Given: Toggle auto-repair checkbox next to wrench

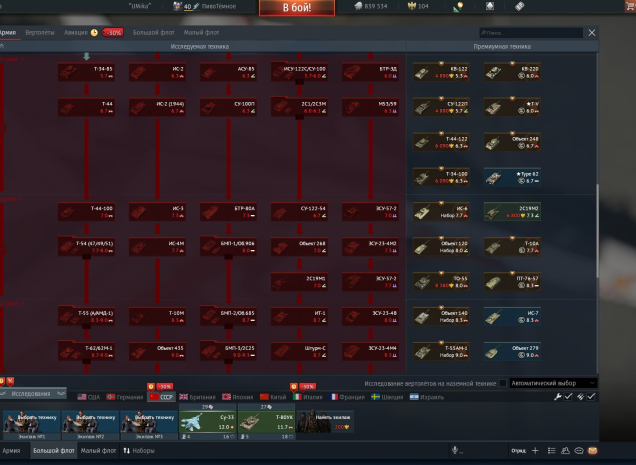Looking at the screenshot, I should [x=568, y=397].
